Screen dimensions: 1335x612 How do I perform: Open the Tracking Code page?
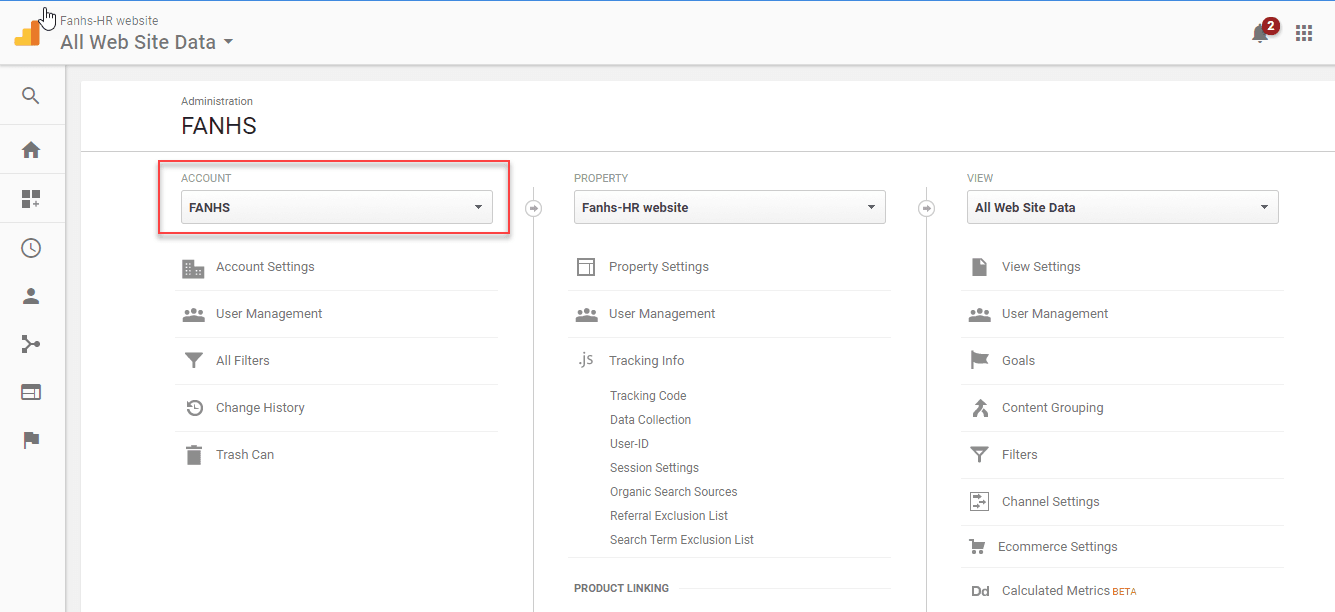(648, 396)
